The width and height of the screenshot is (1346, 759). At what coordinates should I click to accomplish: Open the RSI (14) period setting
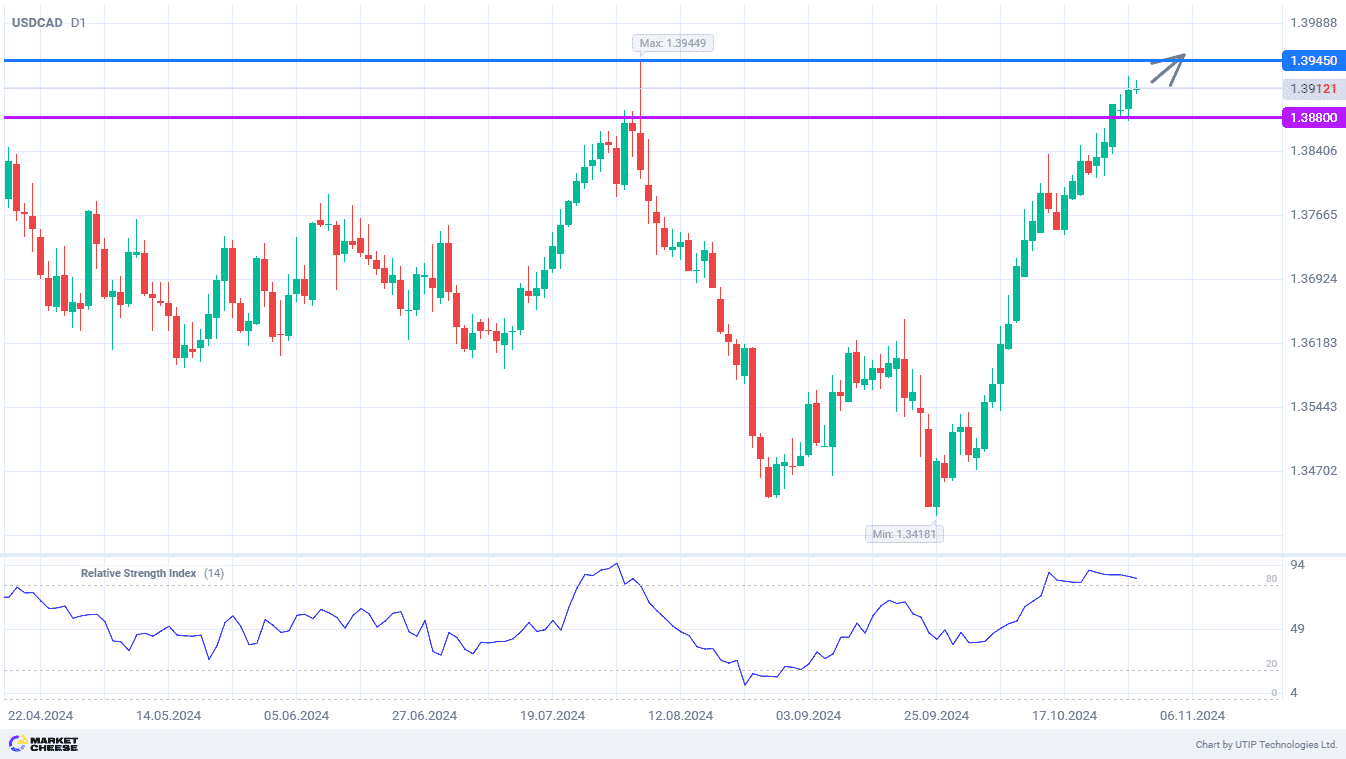pos(214,573)
